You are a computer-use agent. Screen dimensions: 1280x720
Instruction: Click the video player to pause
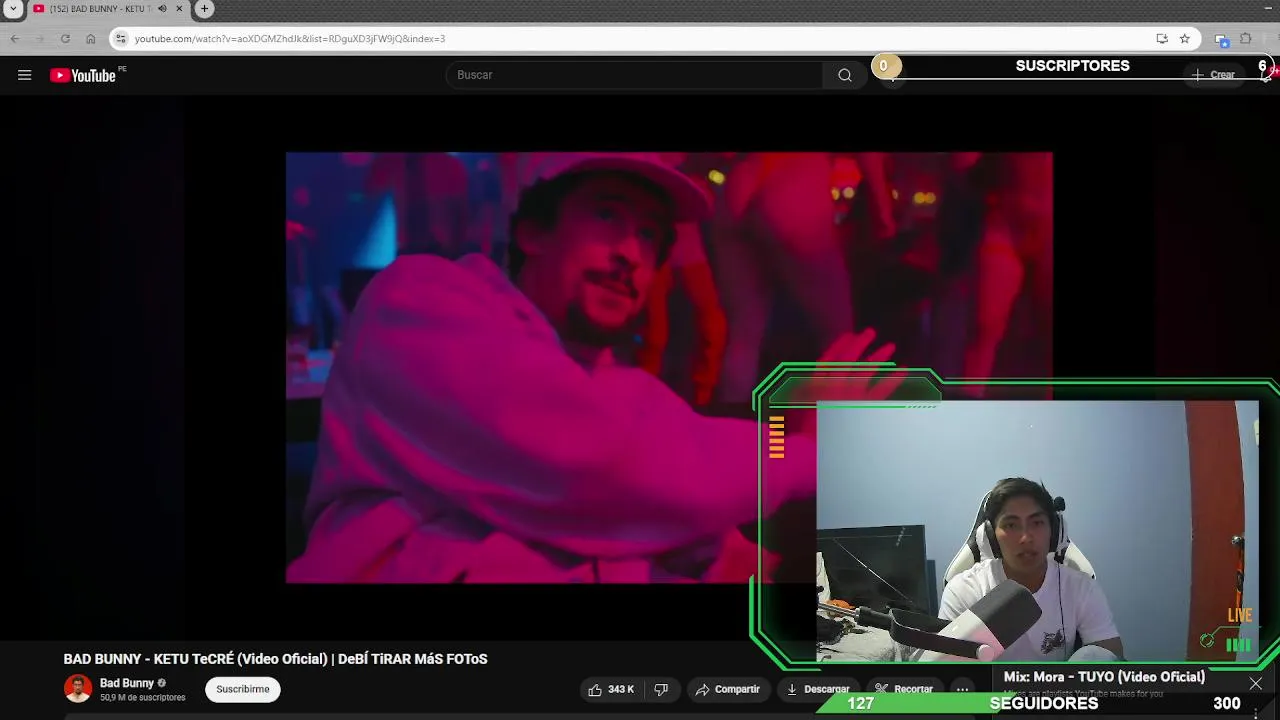[x=668, y=367]
